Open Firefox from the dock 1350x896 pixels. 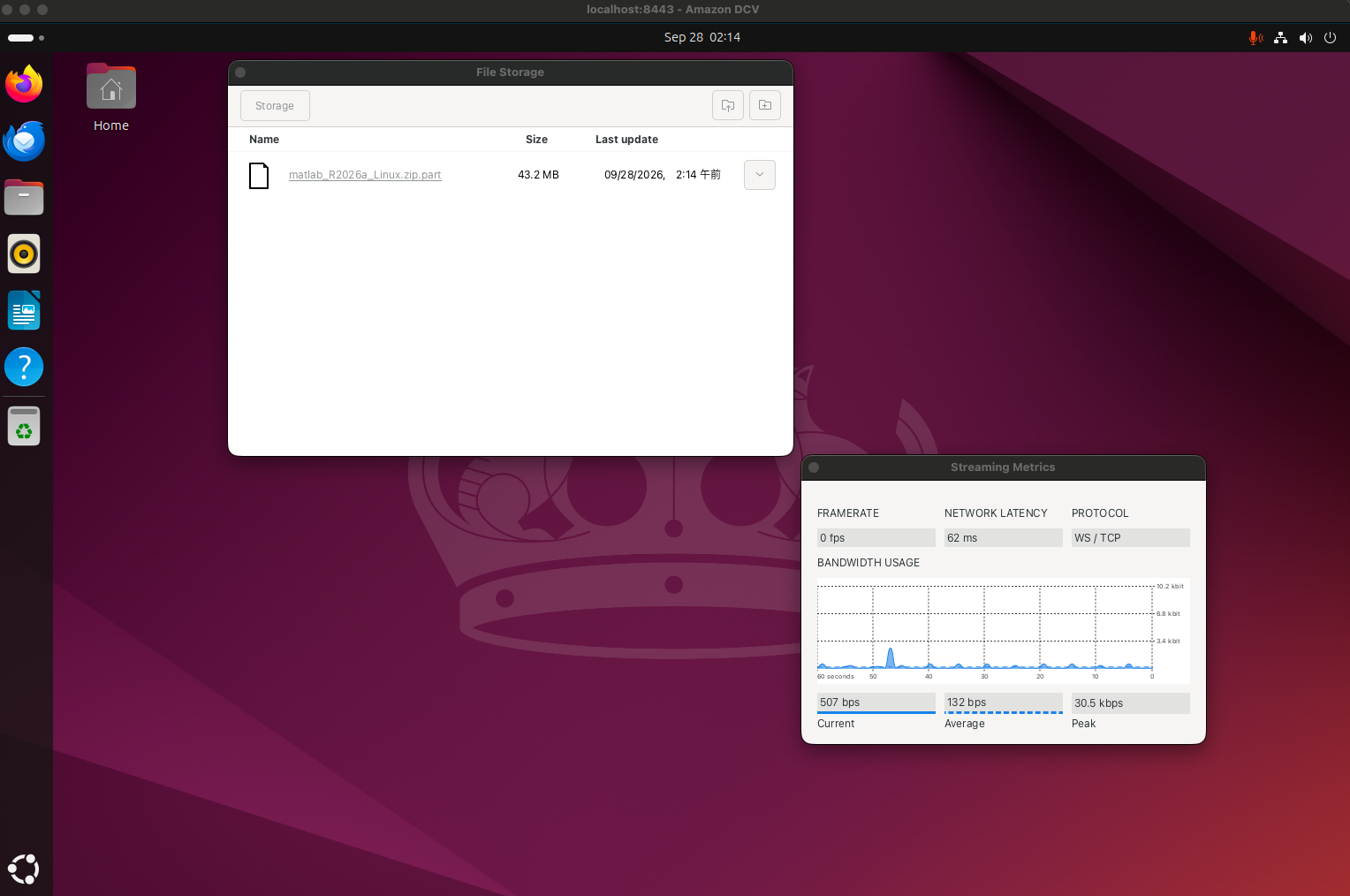click(24, 84)
